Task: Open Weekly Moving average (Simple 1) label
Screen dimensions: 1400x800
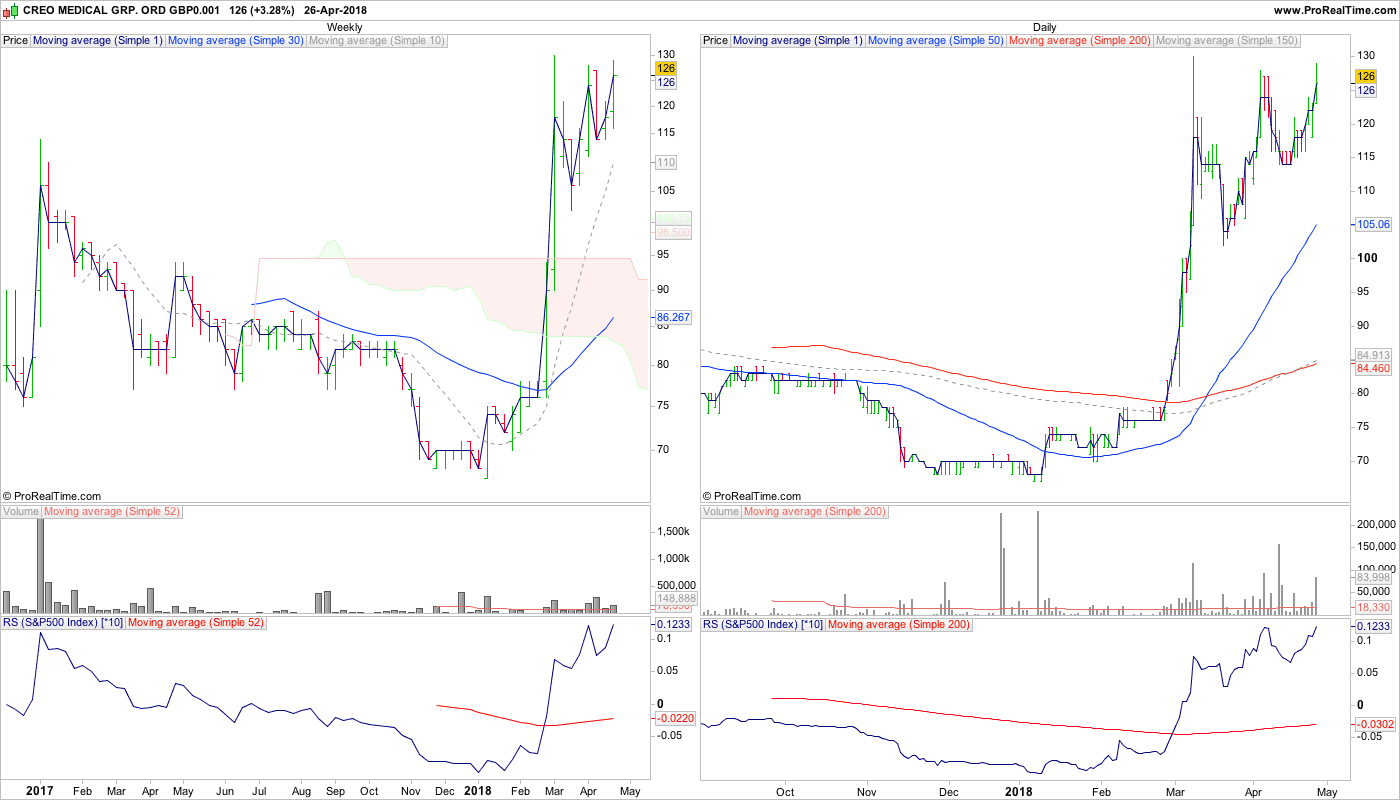Action: 97,41
